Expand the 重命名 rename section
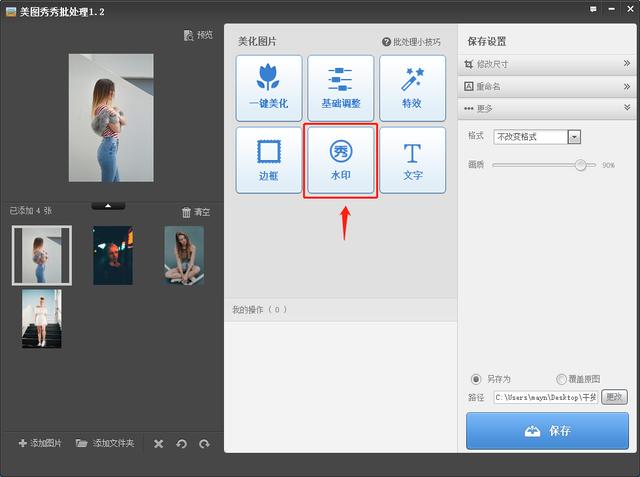Viewport: 640px width, 477px height. pos(547,87)
